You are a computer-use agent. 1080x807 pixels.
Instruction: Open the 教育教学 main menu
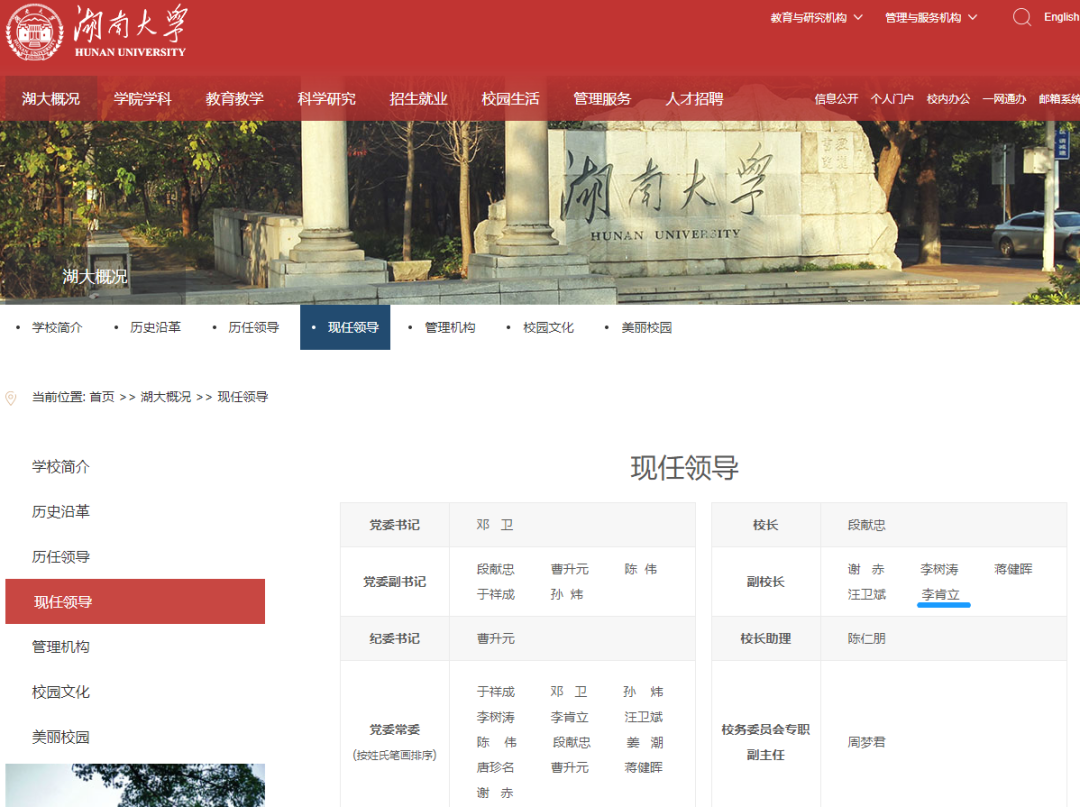(x=234, y=98)
